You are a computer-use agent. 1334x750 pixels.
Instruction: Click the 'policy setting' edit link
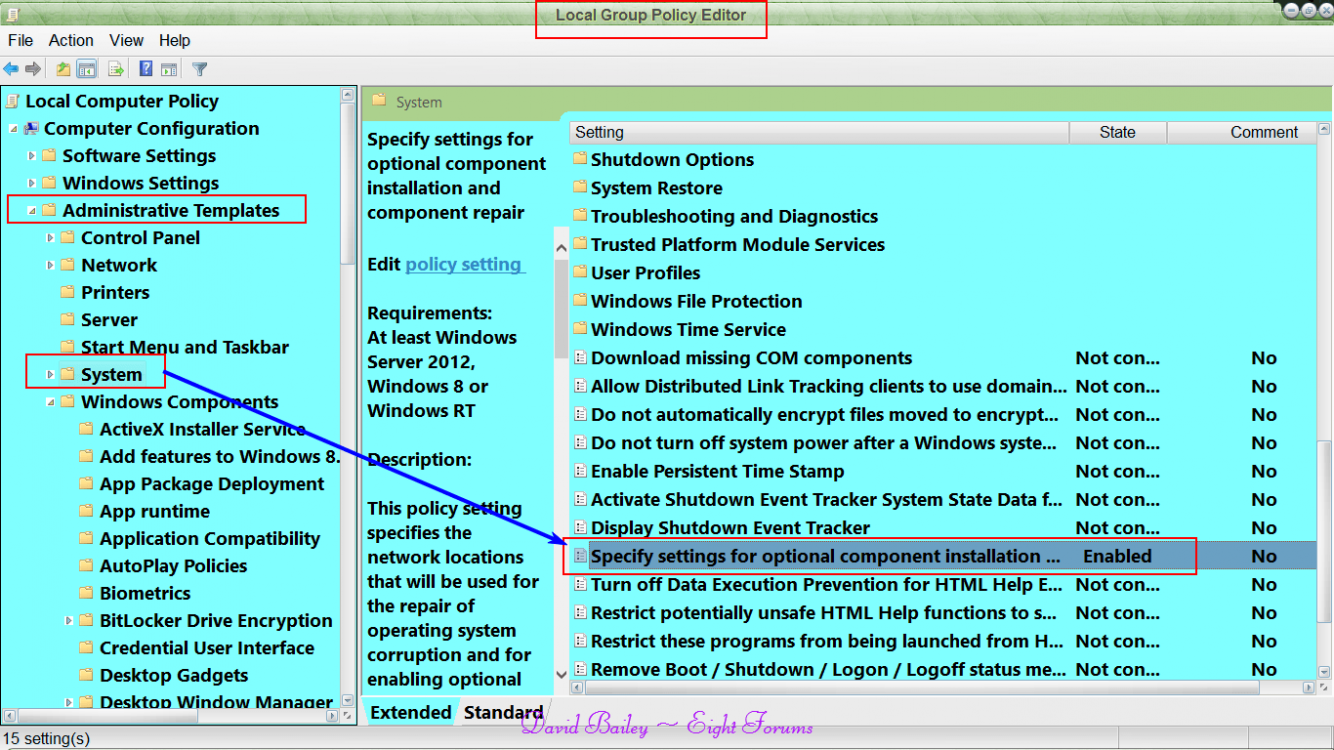pyautogui.click(x=463, y=264)
